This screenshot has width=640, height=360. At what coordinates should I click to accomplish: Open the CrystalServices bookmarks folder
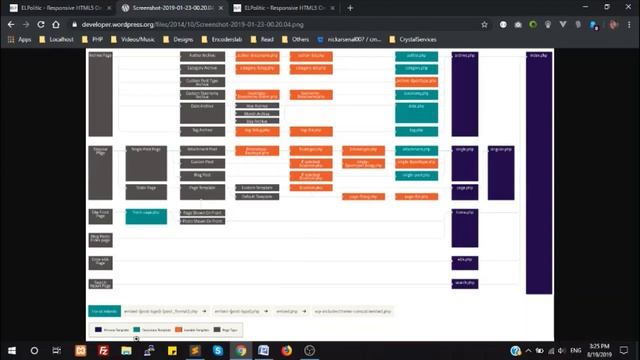413,40
